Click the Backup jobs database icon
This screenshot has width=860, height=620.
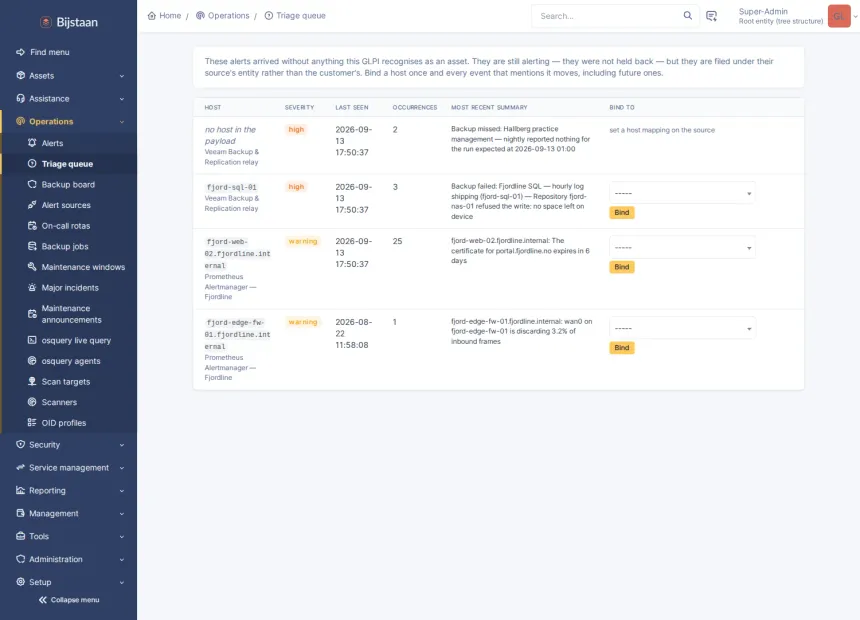point(32,246)
